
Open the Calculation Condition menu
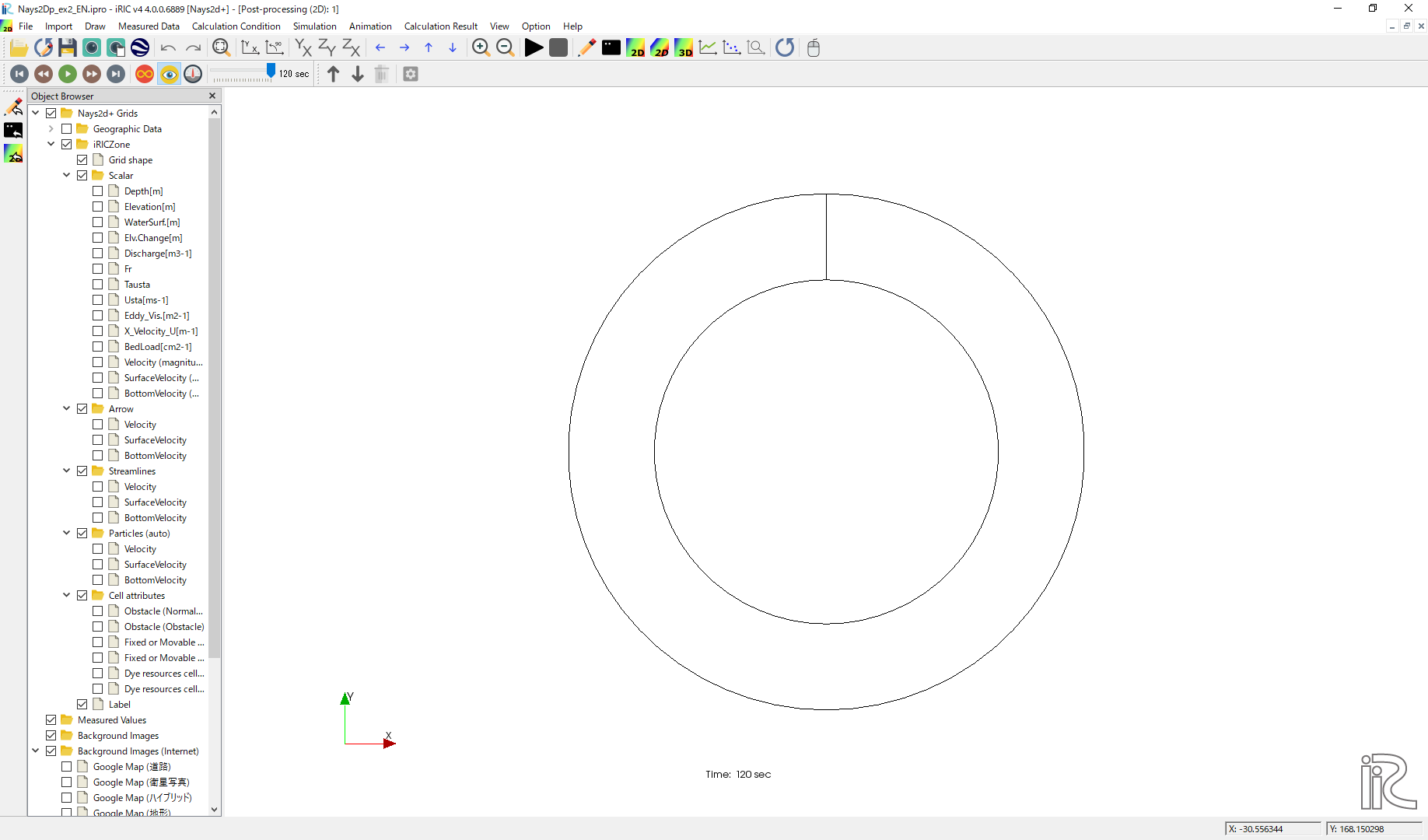coord(236,26)
